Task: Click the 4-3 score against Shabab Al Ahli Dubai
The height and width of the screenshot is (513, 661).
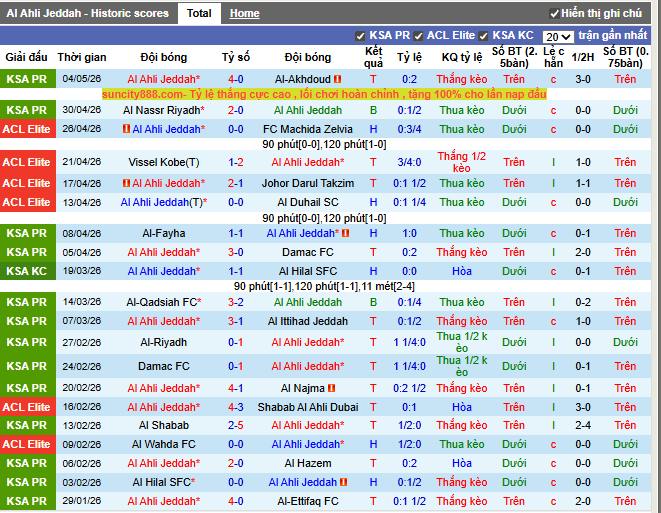Action: tap(236, 407)
